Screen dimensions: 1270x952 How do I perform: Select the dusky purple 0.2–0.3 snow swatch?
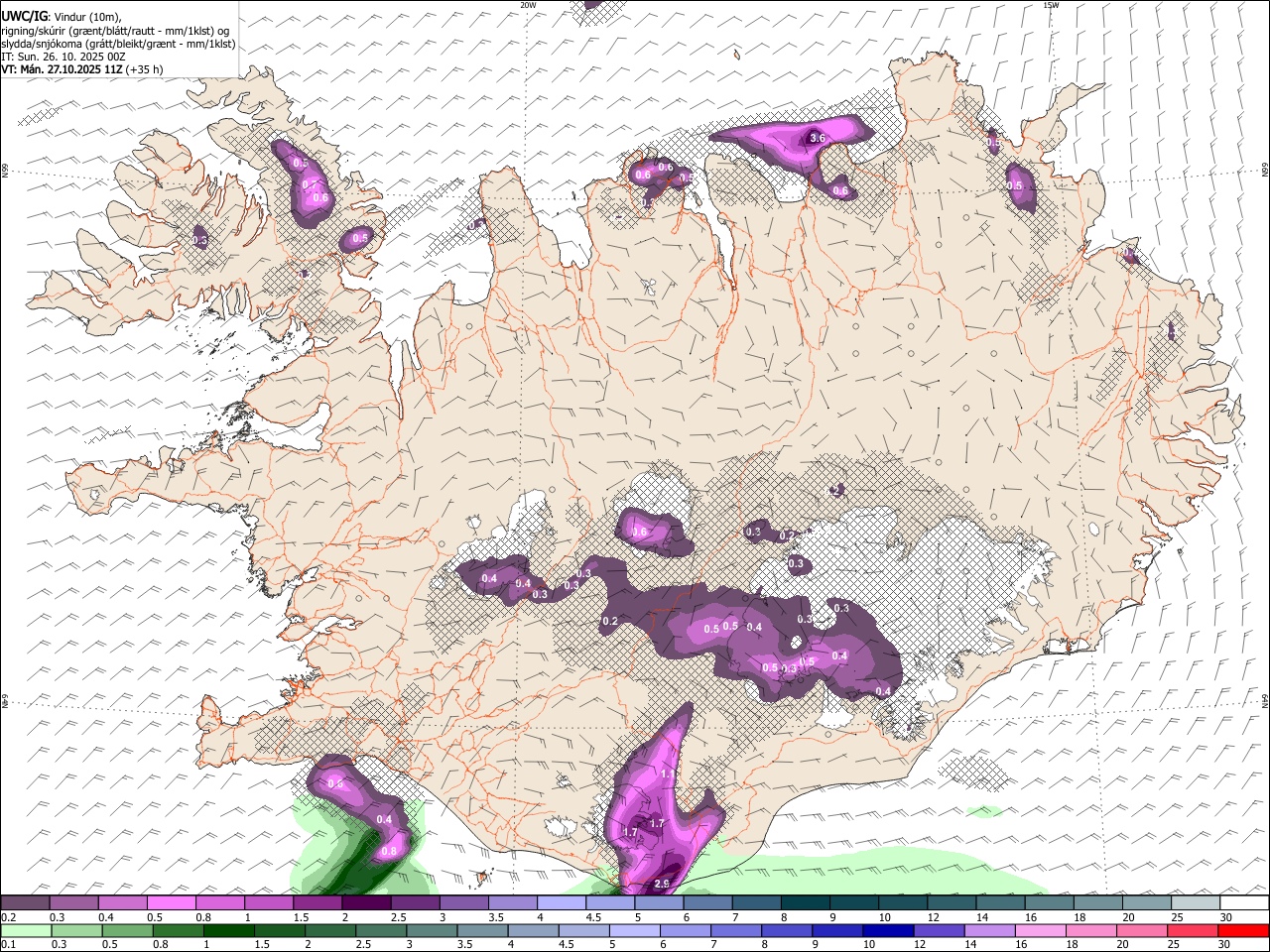click(26, 903)
